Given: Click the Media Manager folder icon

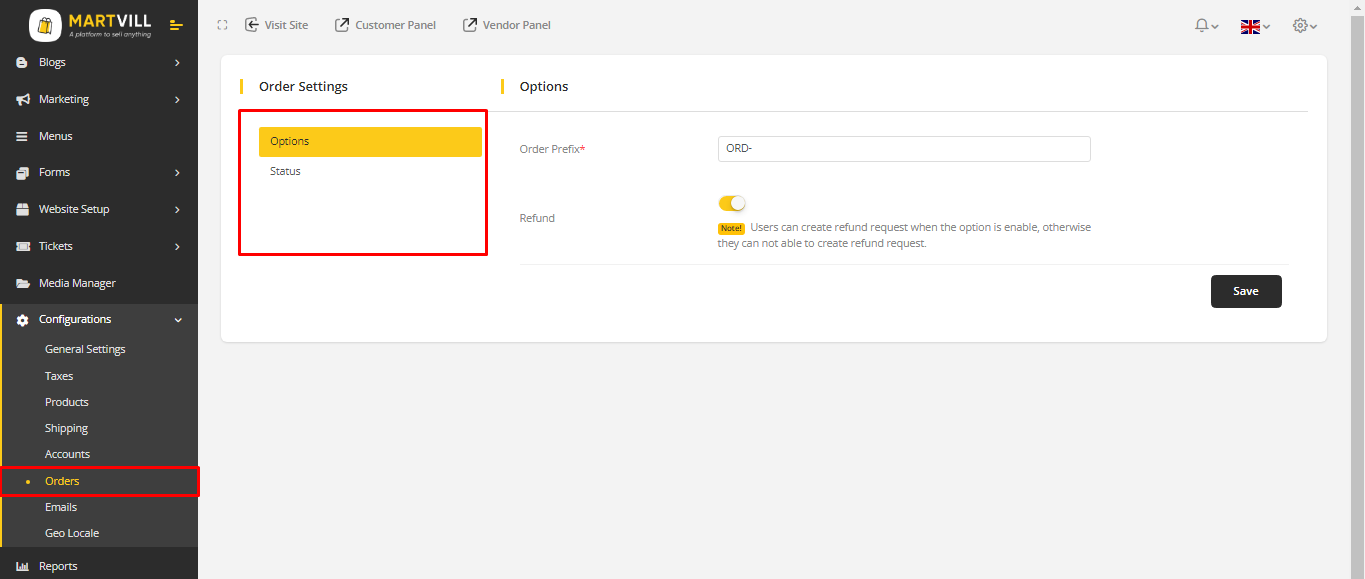Looking at the screenshot, I should [22, 283].
